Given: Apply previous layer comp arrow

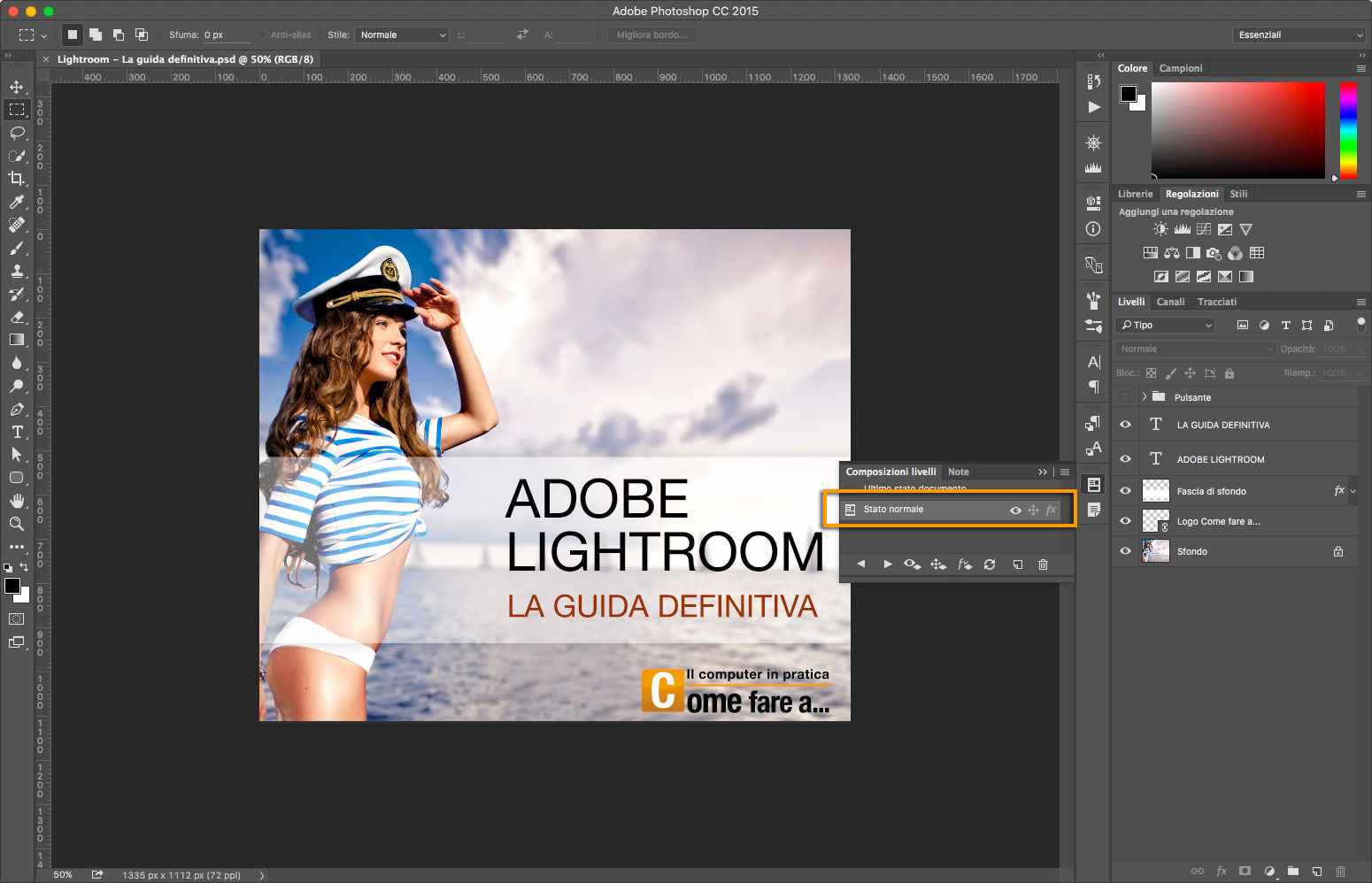Looking at the screenshot, I should point(860,564).
